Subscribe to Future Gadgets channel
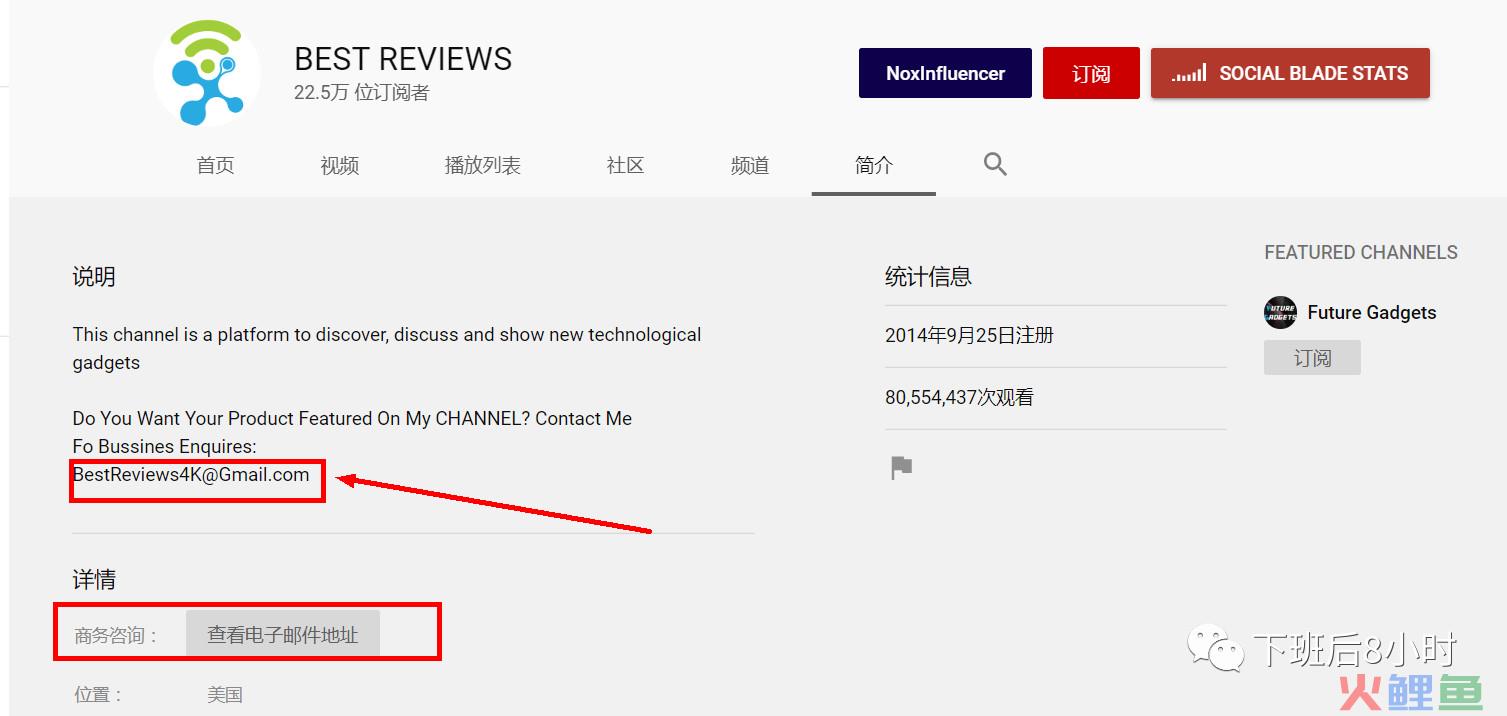 click(1312, 358)
